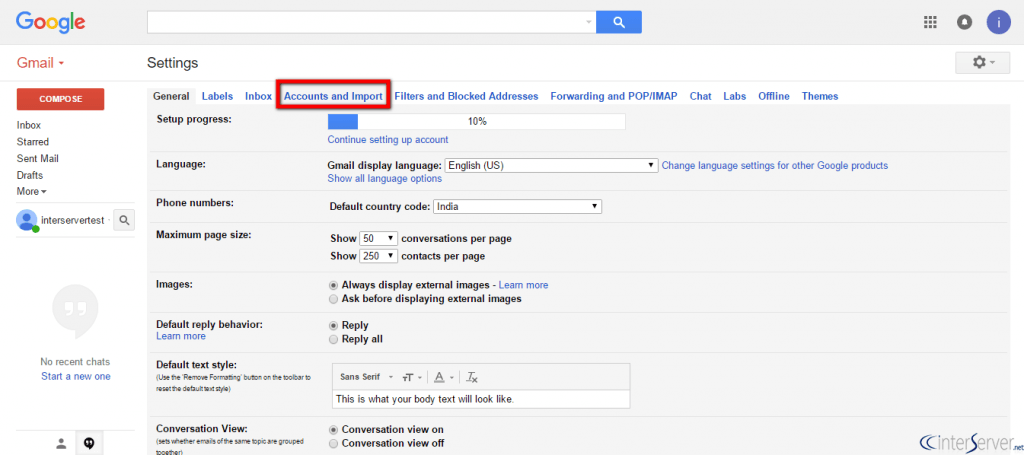
Task: Search contacts with the magnifier button
Action: coord(124,220)
